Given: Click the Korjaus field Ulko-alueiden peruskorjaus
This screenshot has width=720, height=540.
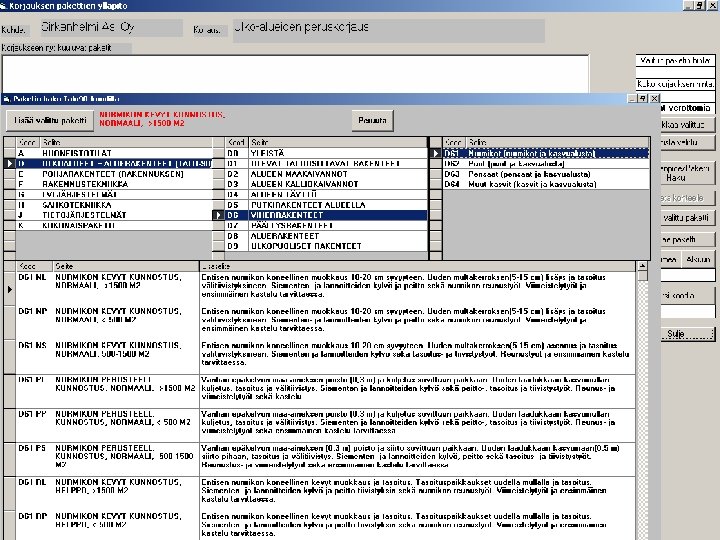Looking at the screenshot, I should click(388, 31).
